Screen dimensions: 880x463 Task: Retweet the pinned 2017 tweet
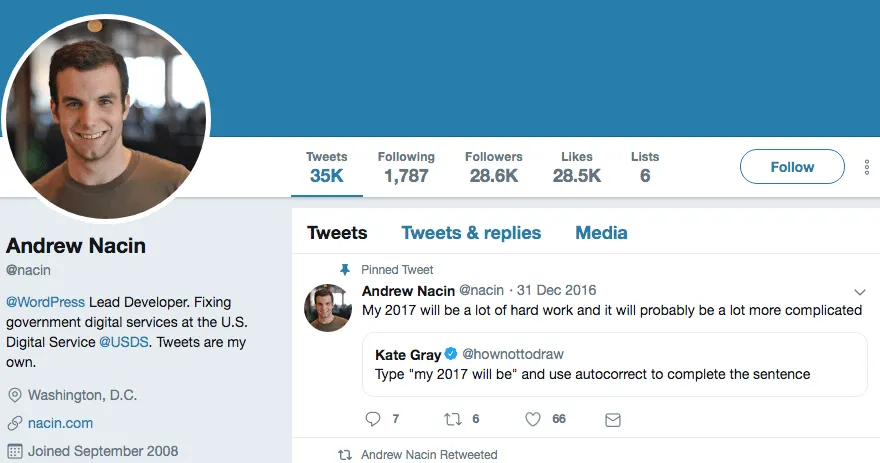click(x=453, y=419)
